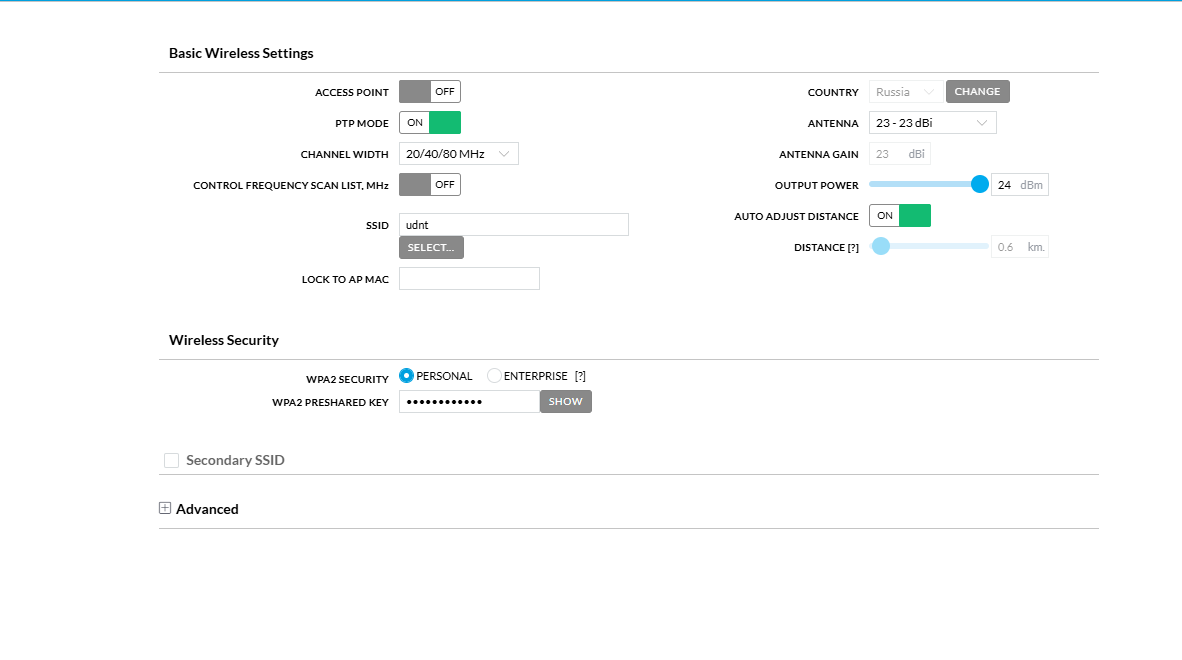The height and width of the screenshot is (660, 1182).
Task: Open the Channel Width dropdown
Action: pyautogui.click(x=458, y=154)
